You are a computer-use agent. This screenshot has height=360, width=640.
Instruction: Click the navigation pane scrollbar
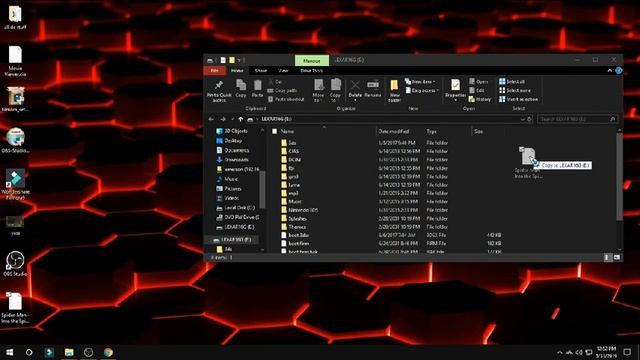click(x=262, y=190)
